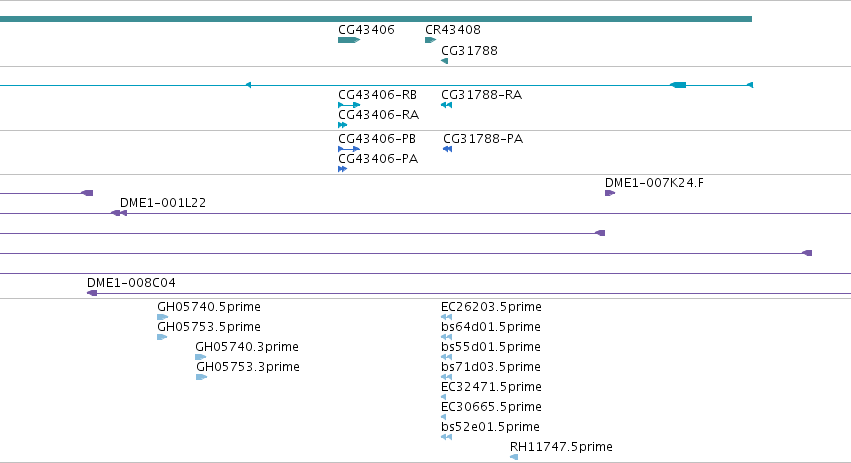Select protein label CG43406-PB
This screenshot has width=851, height=463.
[377, 139]
